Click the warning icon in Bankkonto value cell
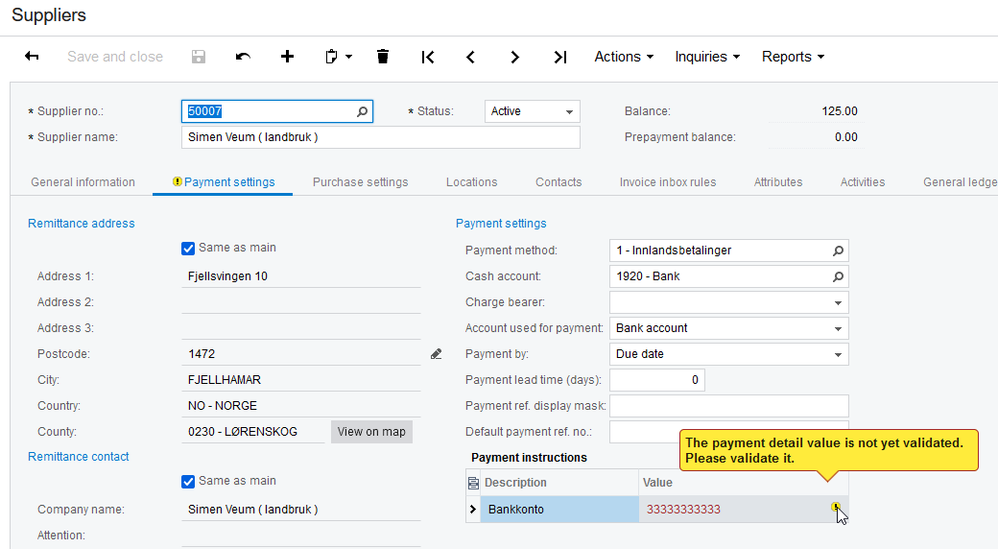 pos(836,506)
